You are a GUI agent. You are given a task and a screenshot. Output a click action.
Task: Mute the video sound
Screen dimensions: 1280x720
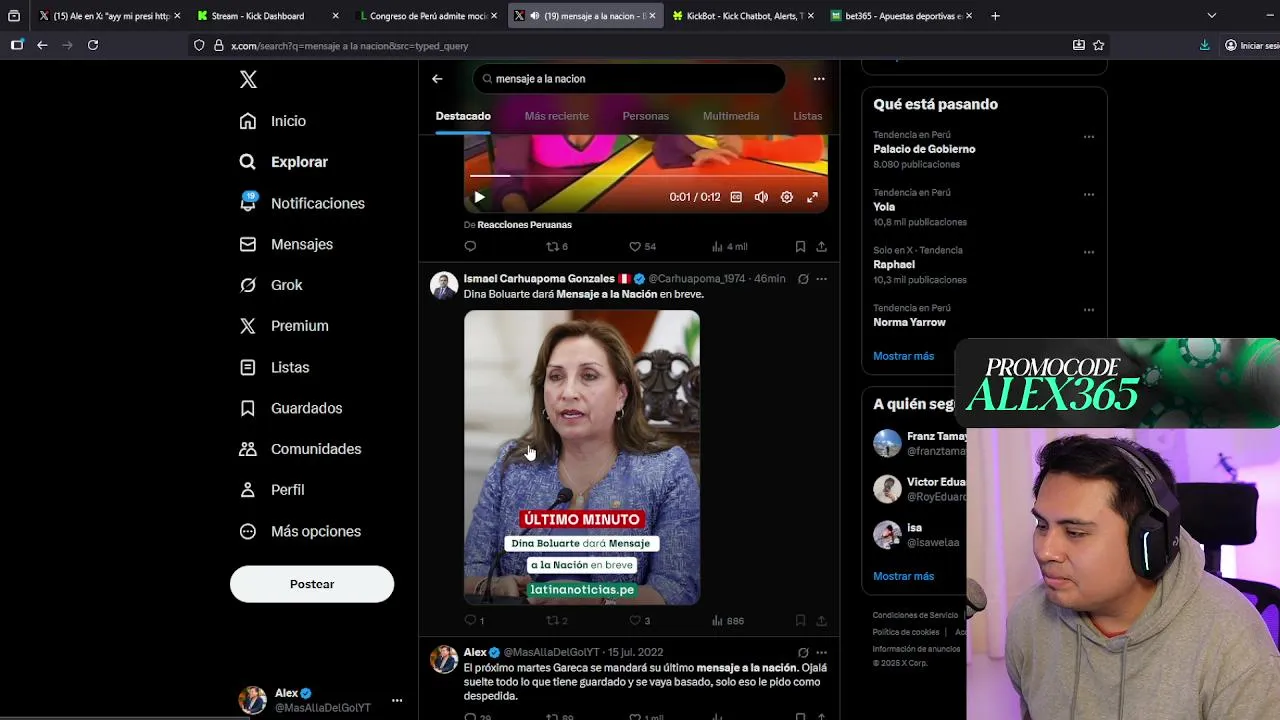pos(761,197)
